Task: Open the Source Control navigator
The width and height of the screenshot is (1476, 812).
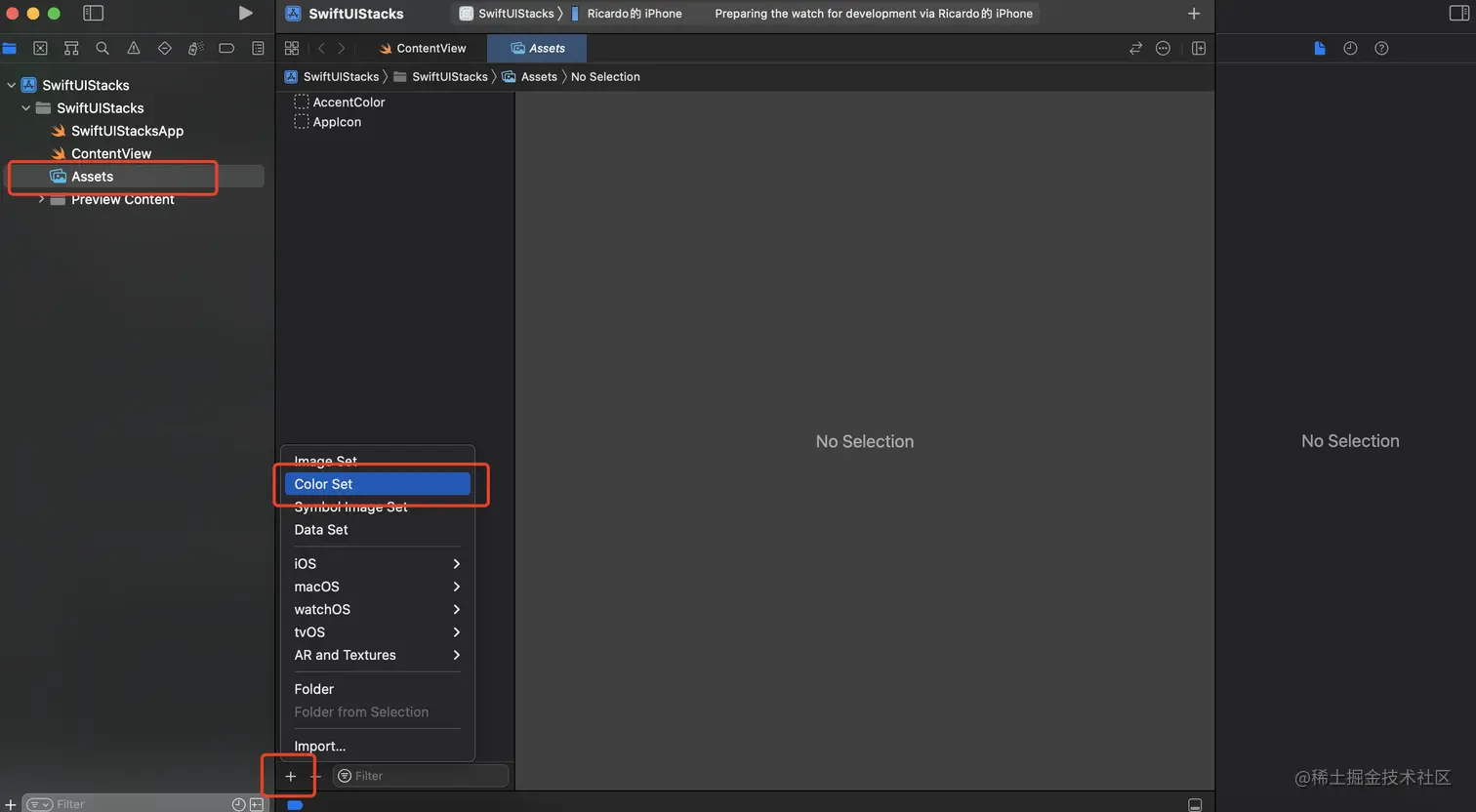Action: click(40, 48)
